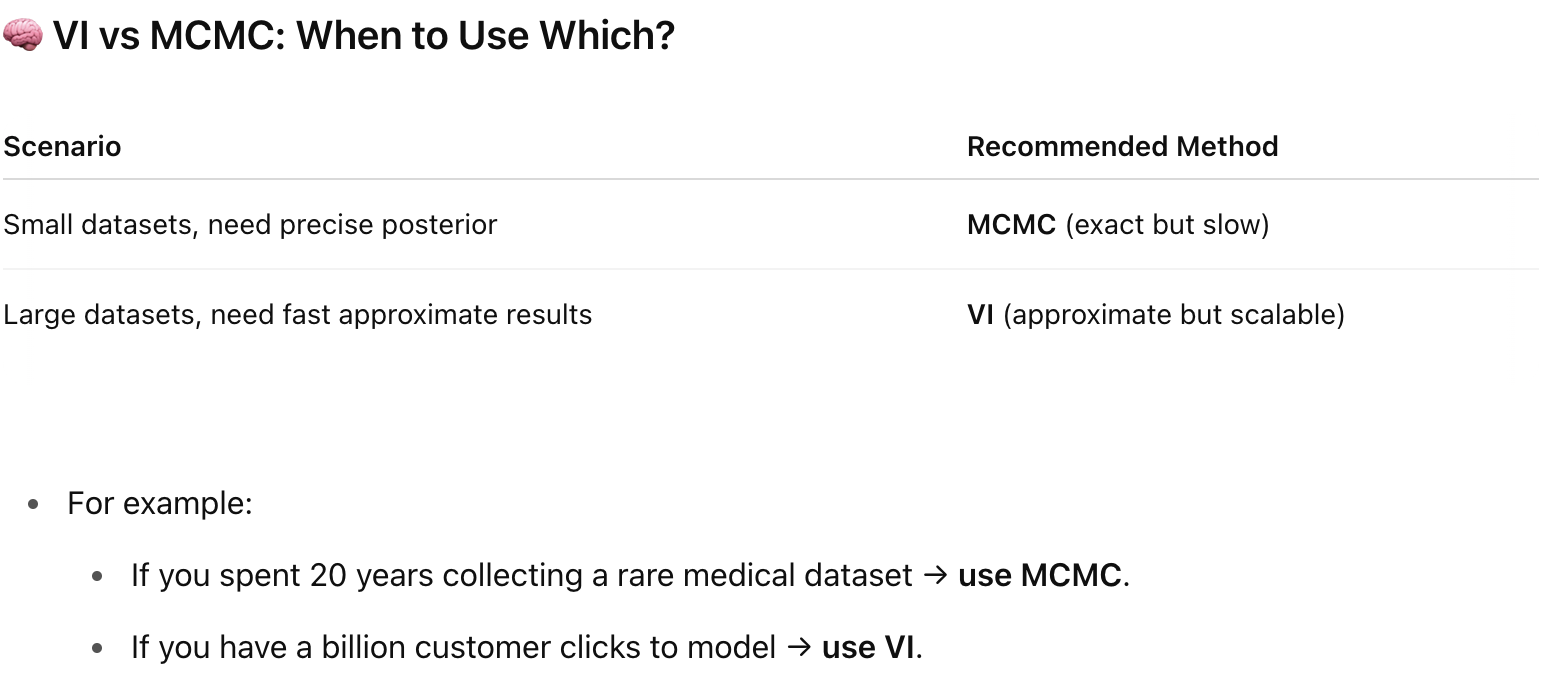Viewport: 1550px width, 684px height.
Task: Click the 'VI vs MCMC: When to Use Which?' heading
Action: (364, 36)
